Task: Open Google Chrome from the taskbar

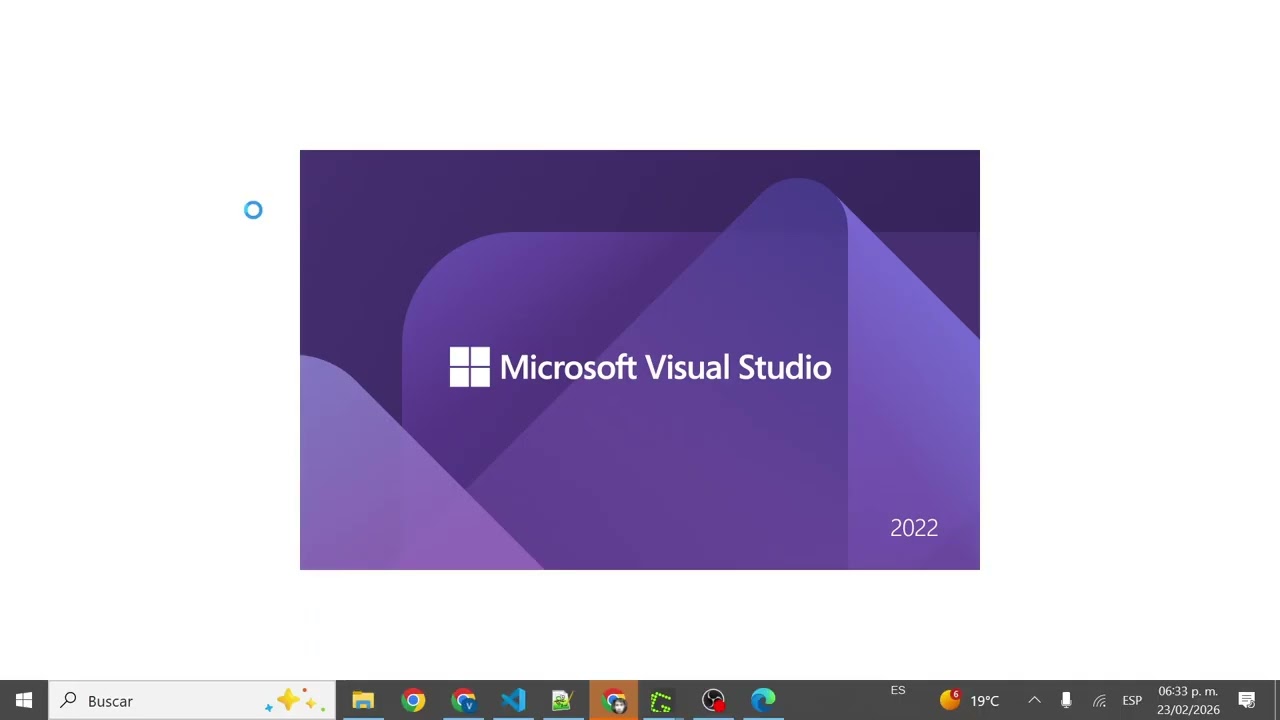Action: (413, 700)
